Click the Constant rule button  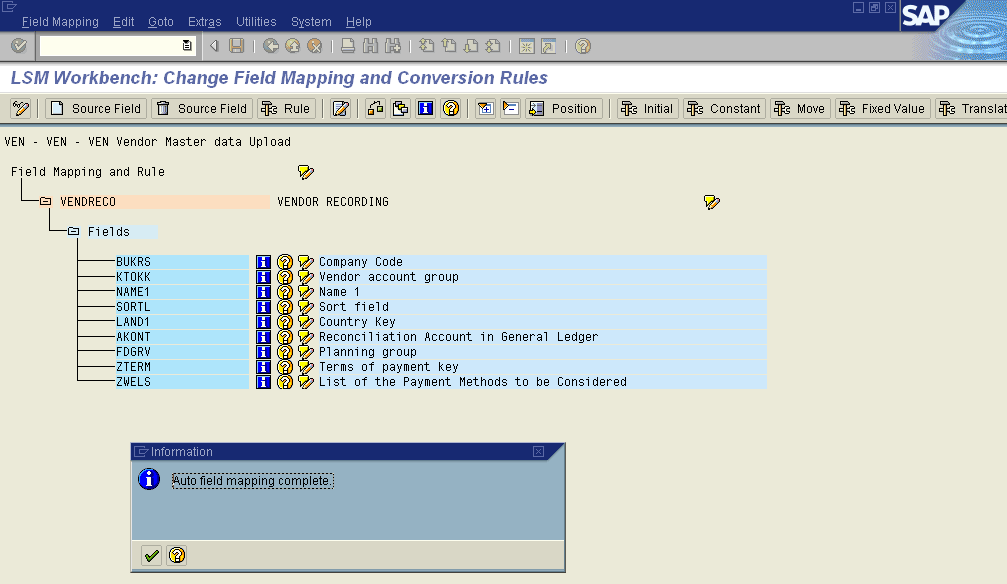[x=724, y=109]
